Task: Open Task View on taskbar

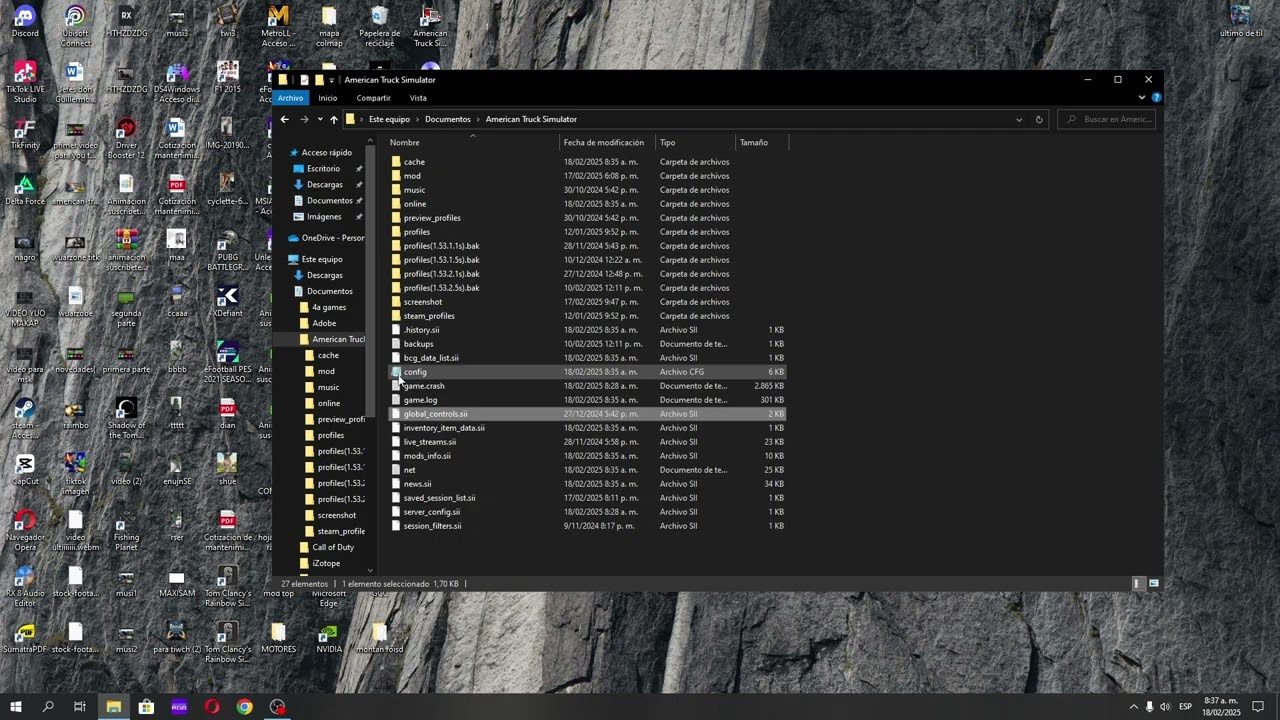Action: (x=80, y=707)
